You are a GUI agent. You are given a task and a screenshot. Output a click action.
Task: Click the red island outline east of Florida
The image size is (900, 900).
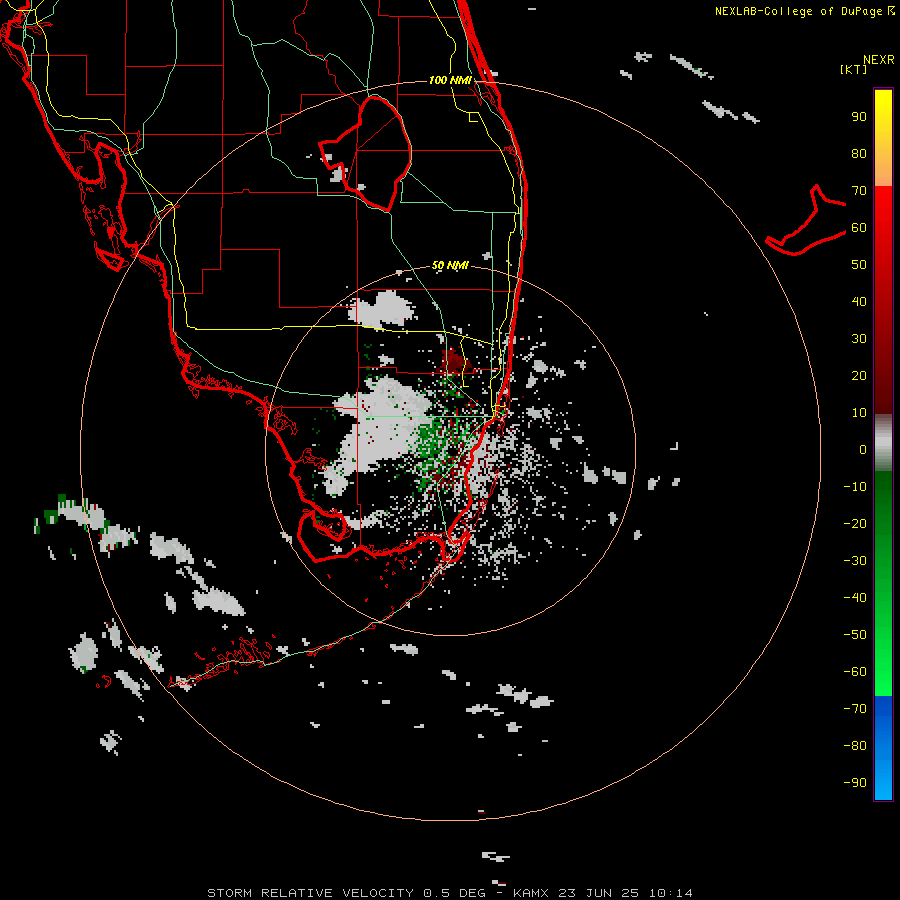point(806,221)
